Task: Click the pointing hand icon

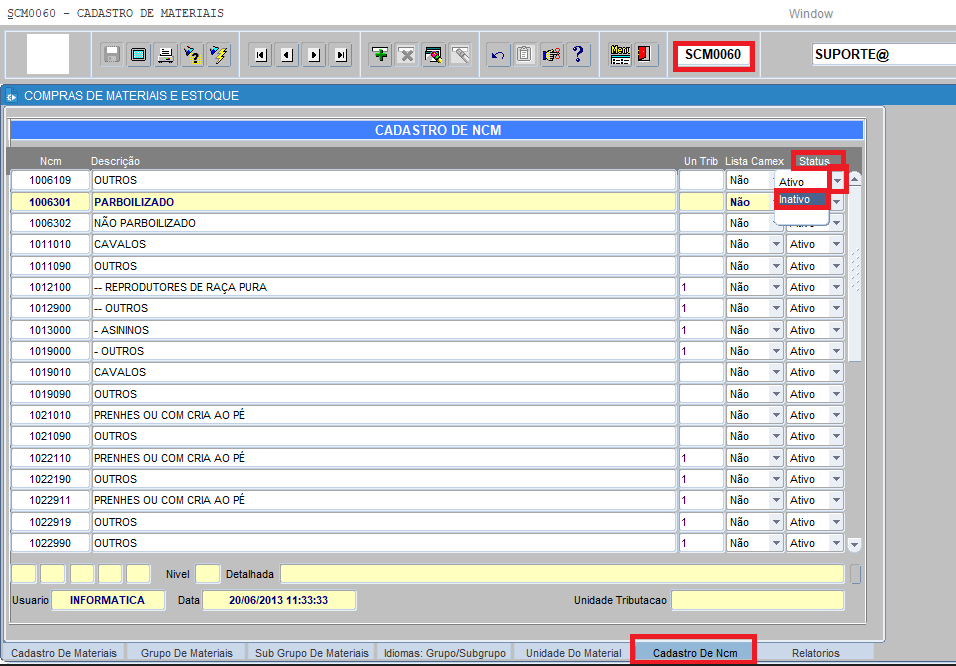Action: coord(551,55)
